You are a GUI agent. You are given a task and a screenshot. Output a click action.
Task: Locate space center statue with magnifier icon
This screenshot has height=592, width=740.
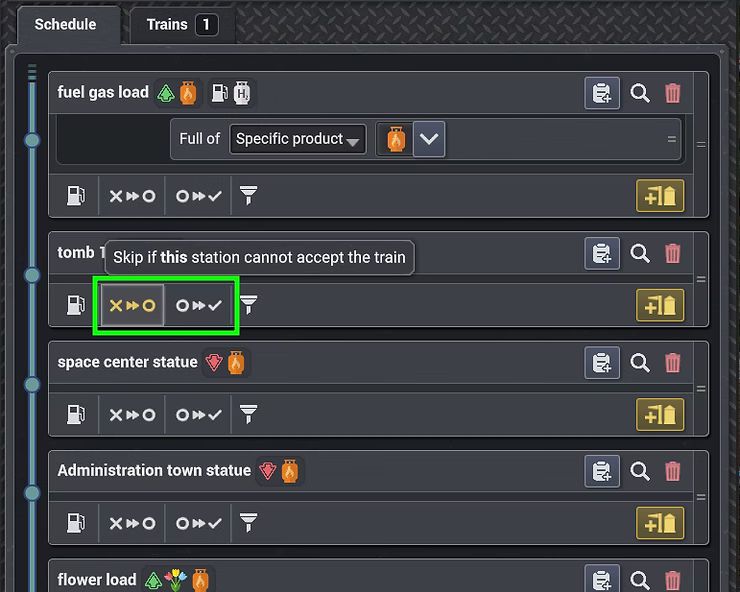click(x=639, y=363)
